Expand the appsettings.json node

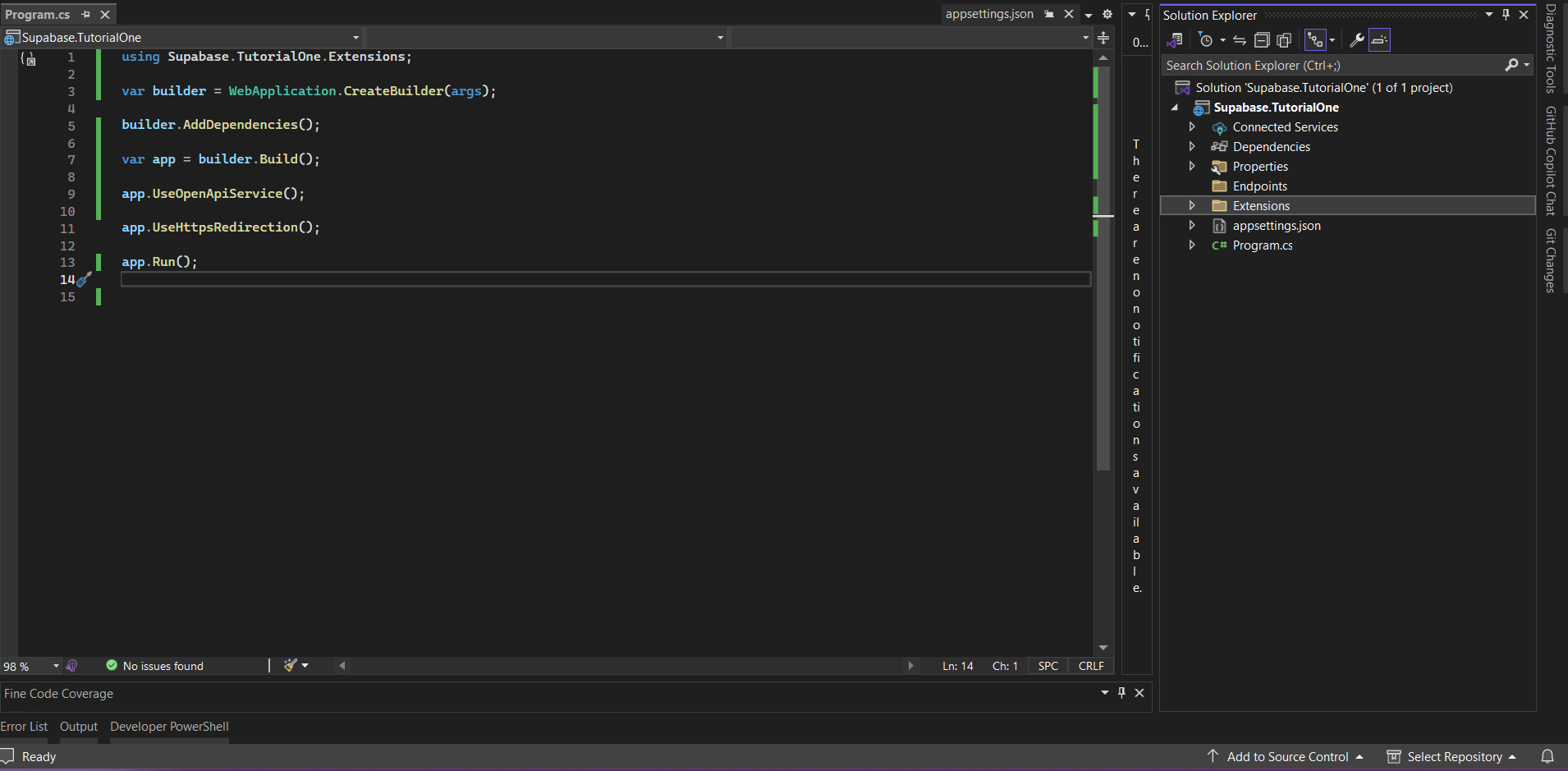click(x=1192, y=226)
